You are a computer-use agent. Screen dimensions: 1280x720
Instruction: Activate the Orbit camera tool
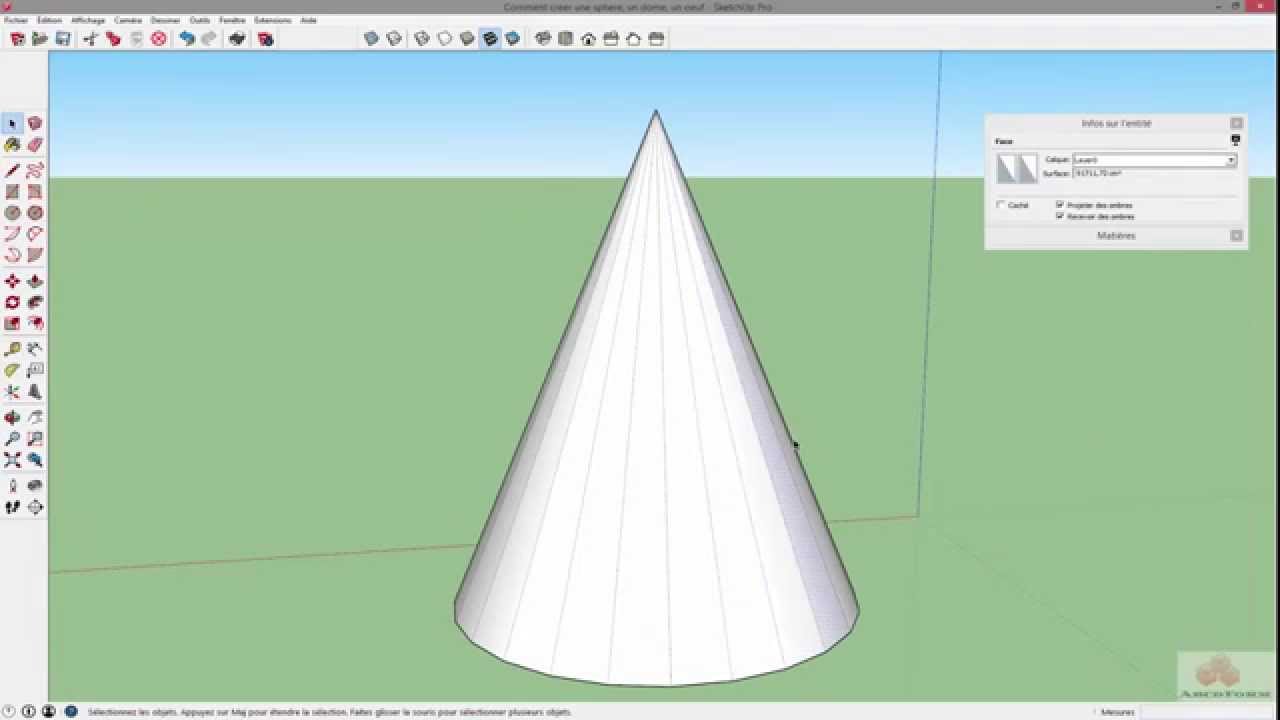[12, 418]
